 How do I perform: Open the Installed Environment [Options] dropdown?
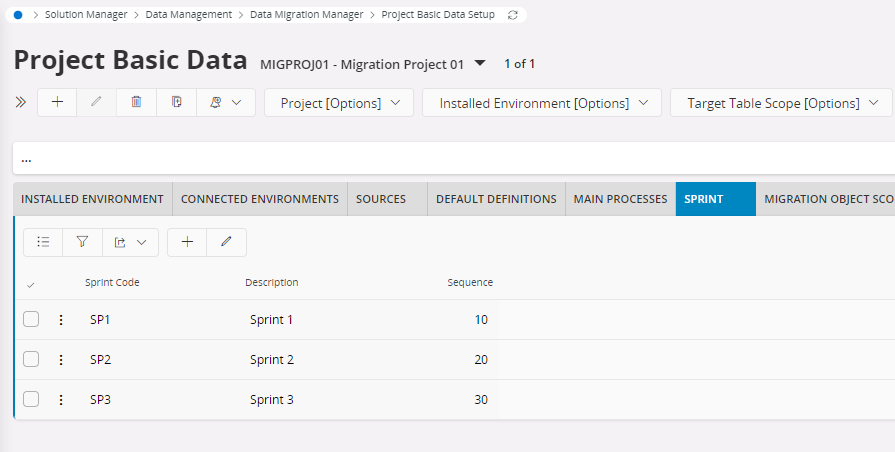(541, 103)
